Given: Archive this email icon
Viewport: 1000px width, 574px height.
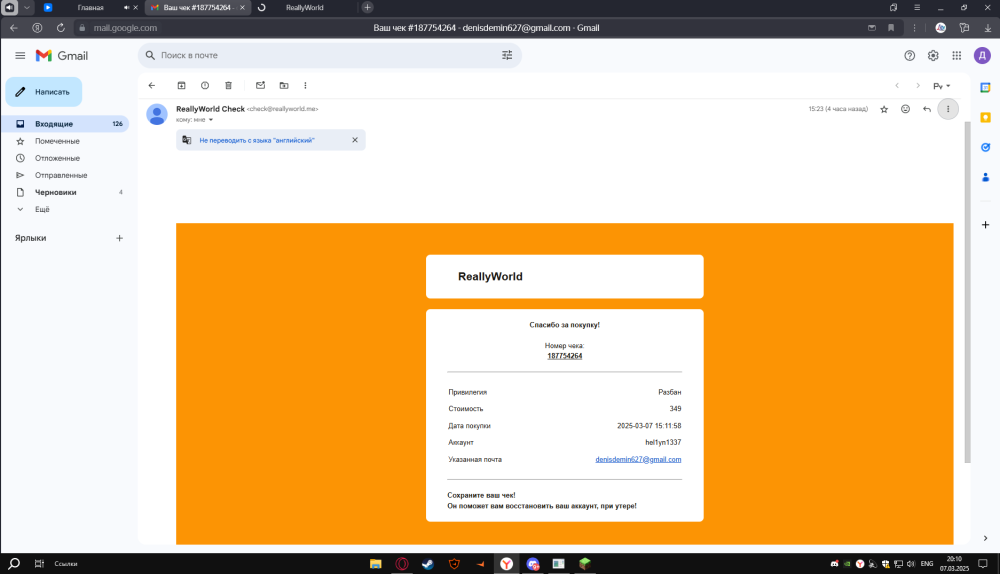Looking at the screenshot, I should [181, 85].
